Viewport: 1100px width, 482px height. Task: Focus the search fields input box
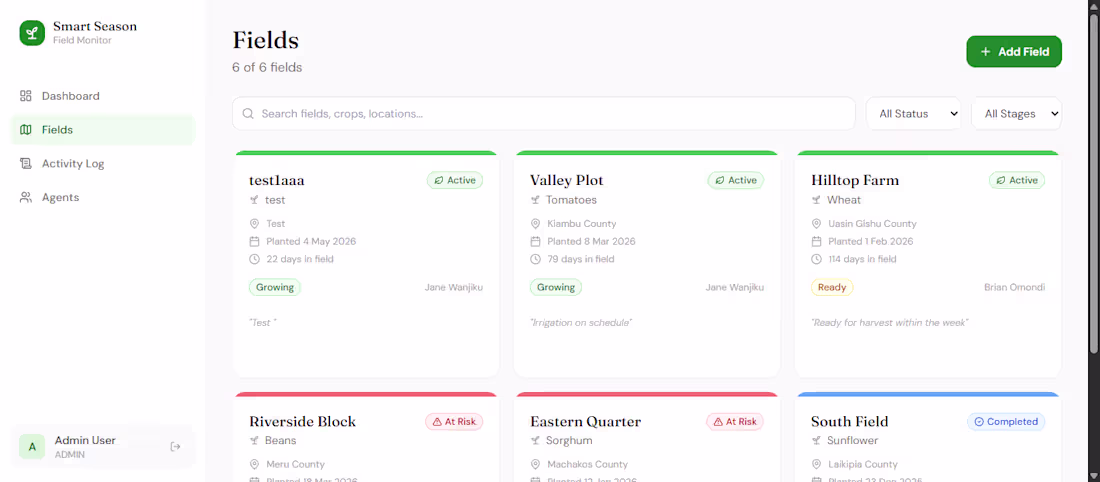(544, 114)
